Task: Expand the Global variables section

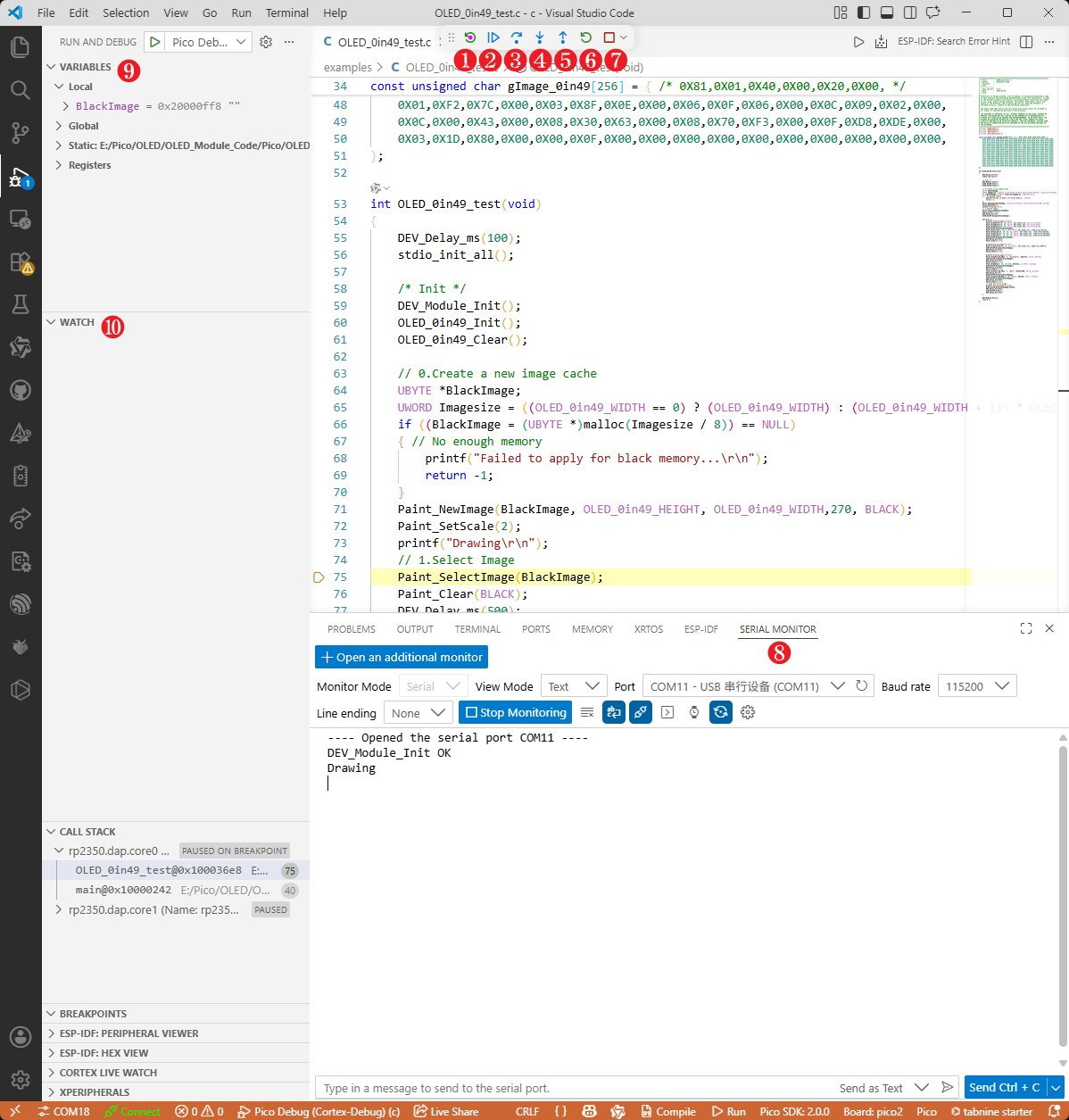Action: coord(59,126)
